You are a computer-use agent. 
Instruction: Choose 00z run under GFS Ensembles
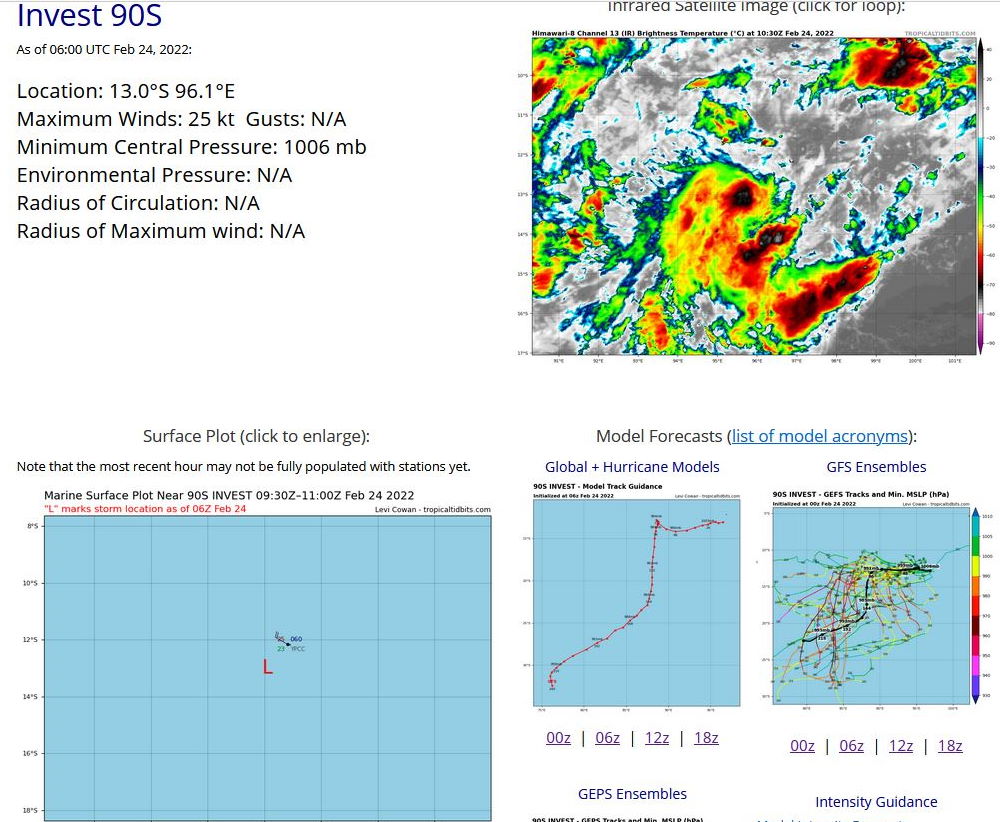click(x=802, y=746)
